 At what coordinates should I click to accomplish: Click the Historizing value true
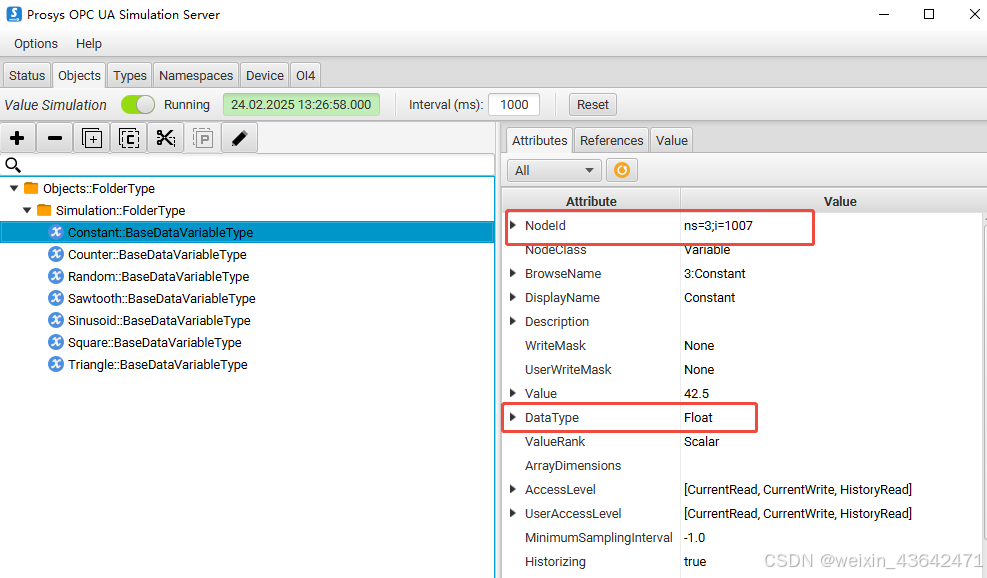click(x=695, y=562)
